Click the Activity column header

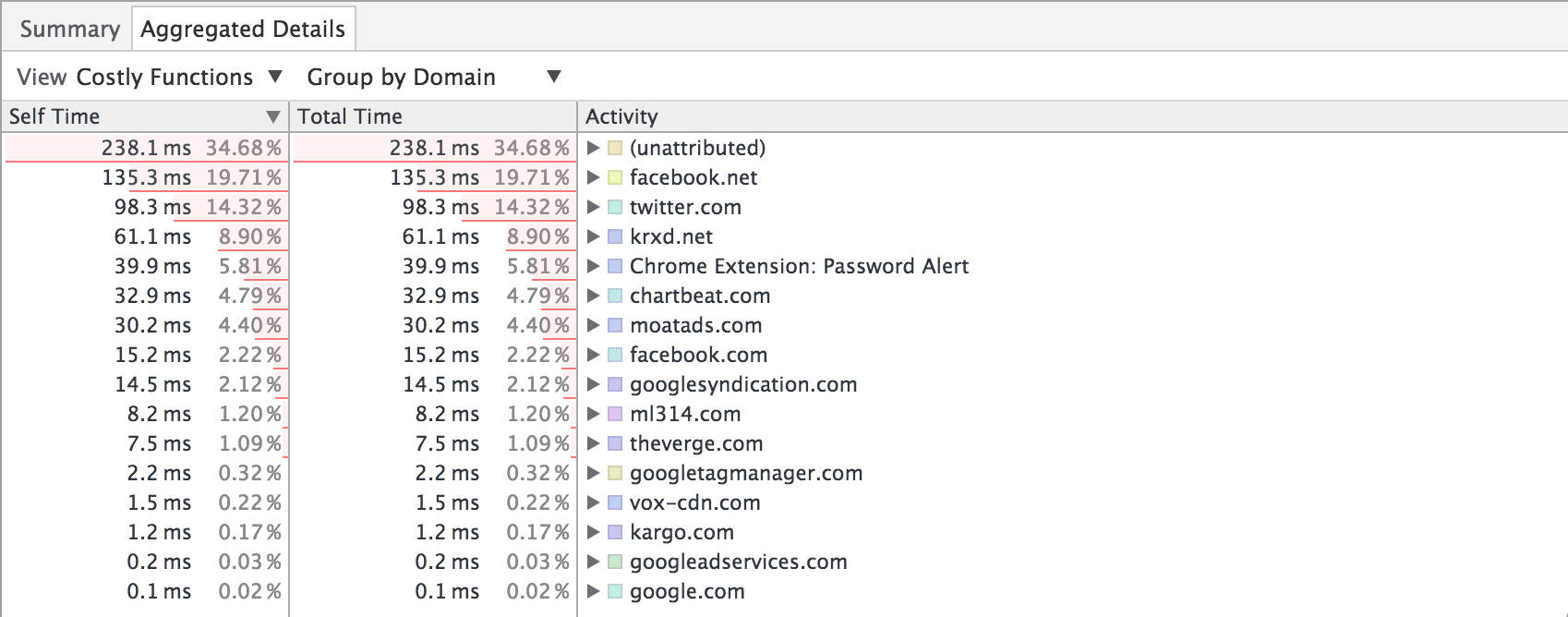click(x=621, y=116)
